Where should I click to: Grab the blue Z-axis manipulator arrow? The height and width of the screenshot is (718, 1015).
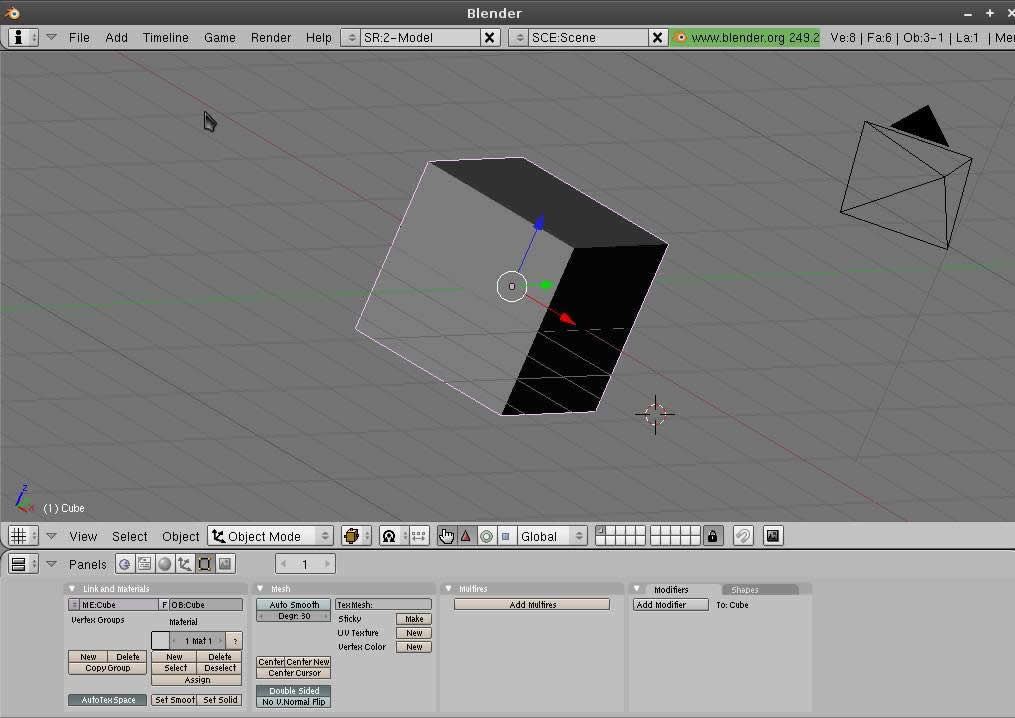tap(539, 223)
